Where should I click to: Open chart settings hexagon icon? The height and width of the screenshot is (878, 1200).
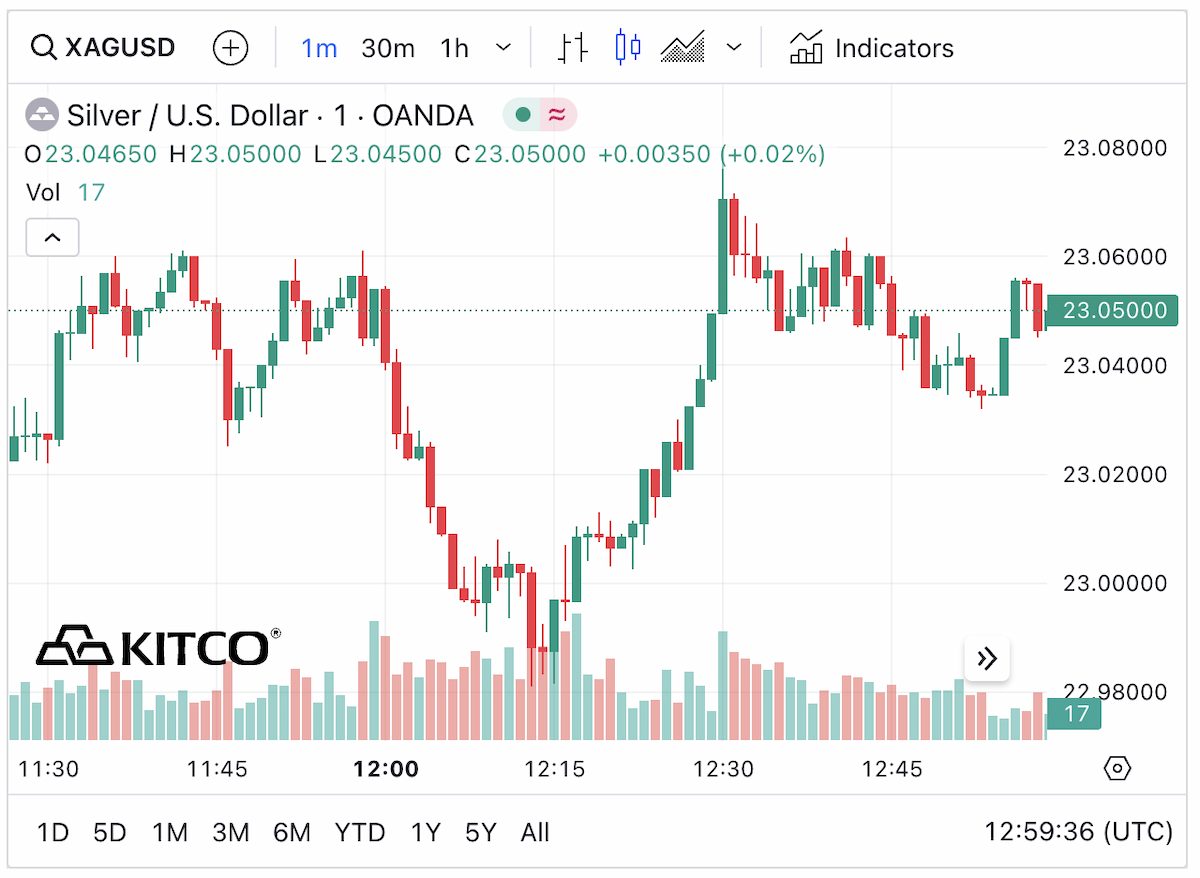point(1117,769)
